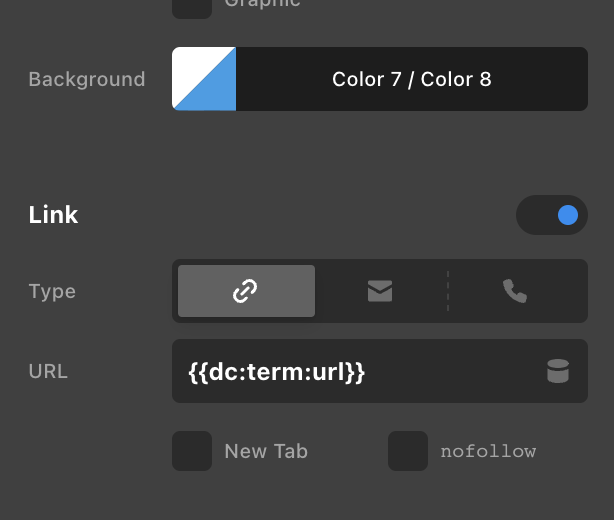The height and width of the screenshot is (520, 614).
Task: Click the nofollow label text
Action: (x=488, y=451)
